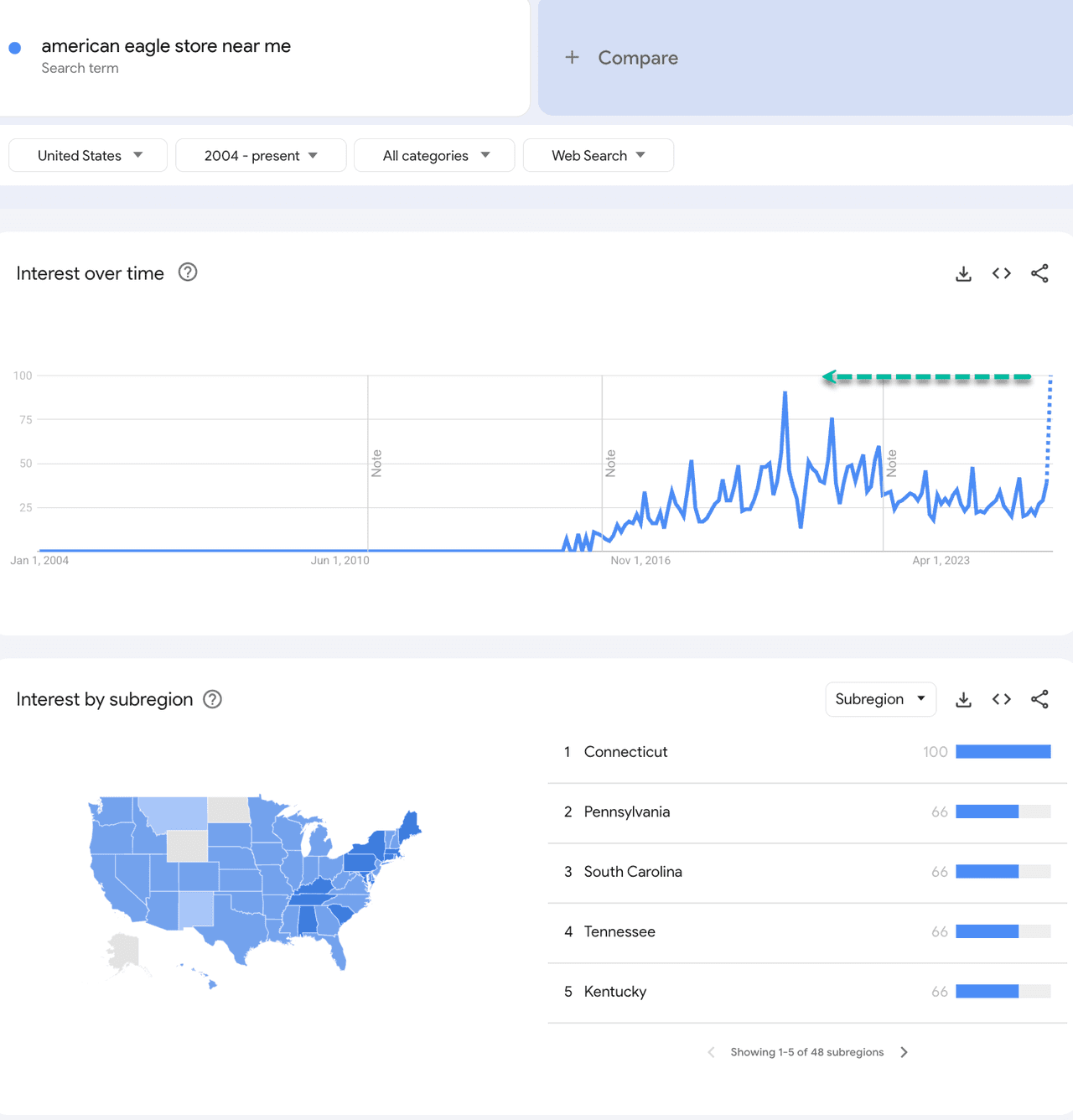Select Tennessee in the subregion list
The image size is (1073, 1120).
click(619, 931)
